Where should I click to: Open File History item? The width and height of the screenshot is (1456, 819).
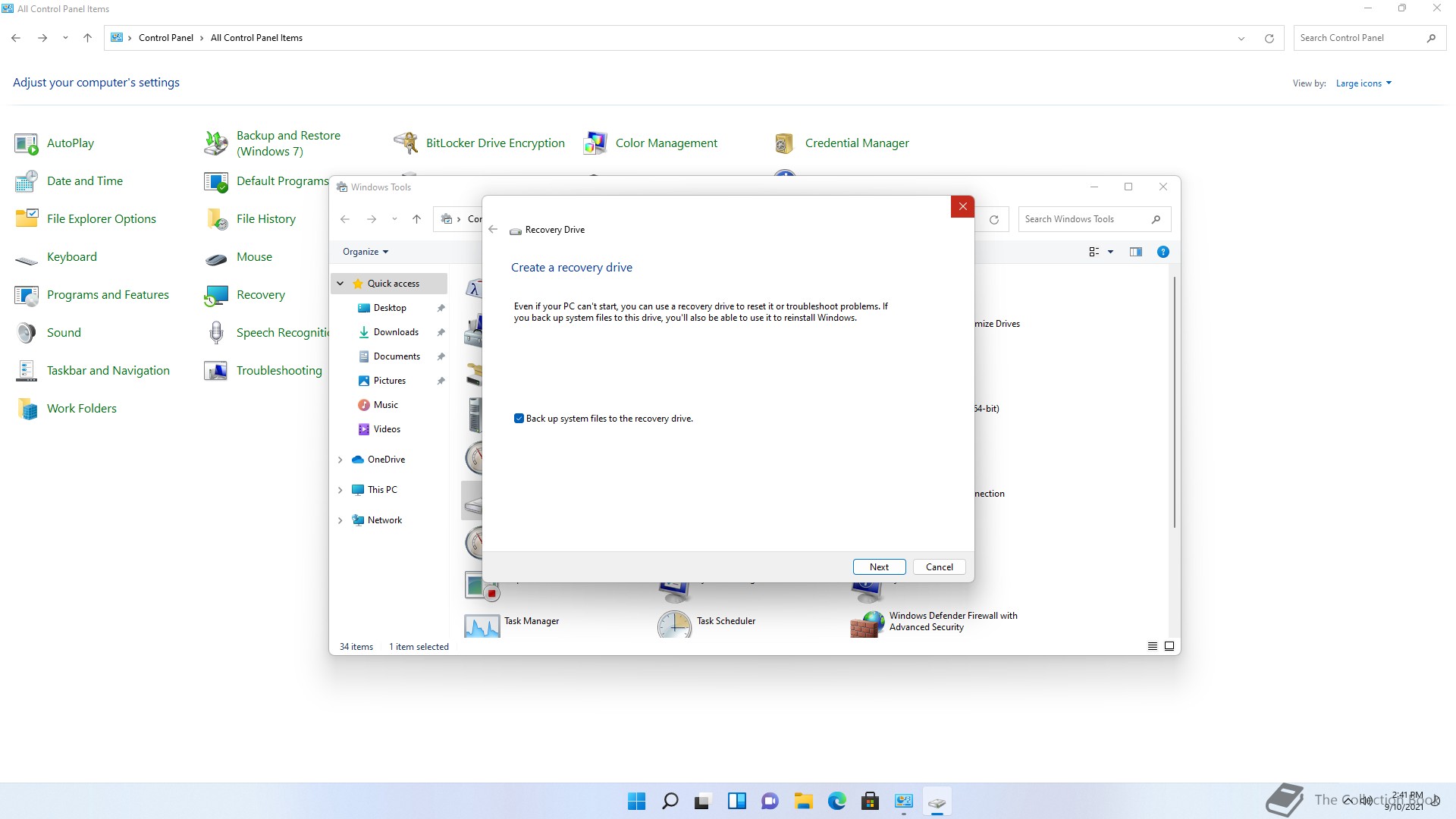tap(250, 218)
